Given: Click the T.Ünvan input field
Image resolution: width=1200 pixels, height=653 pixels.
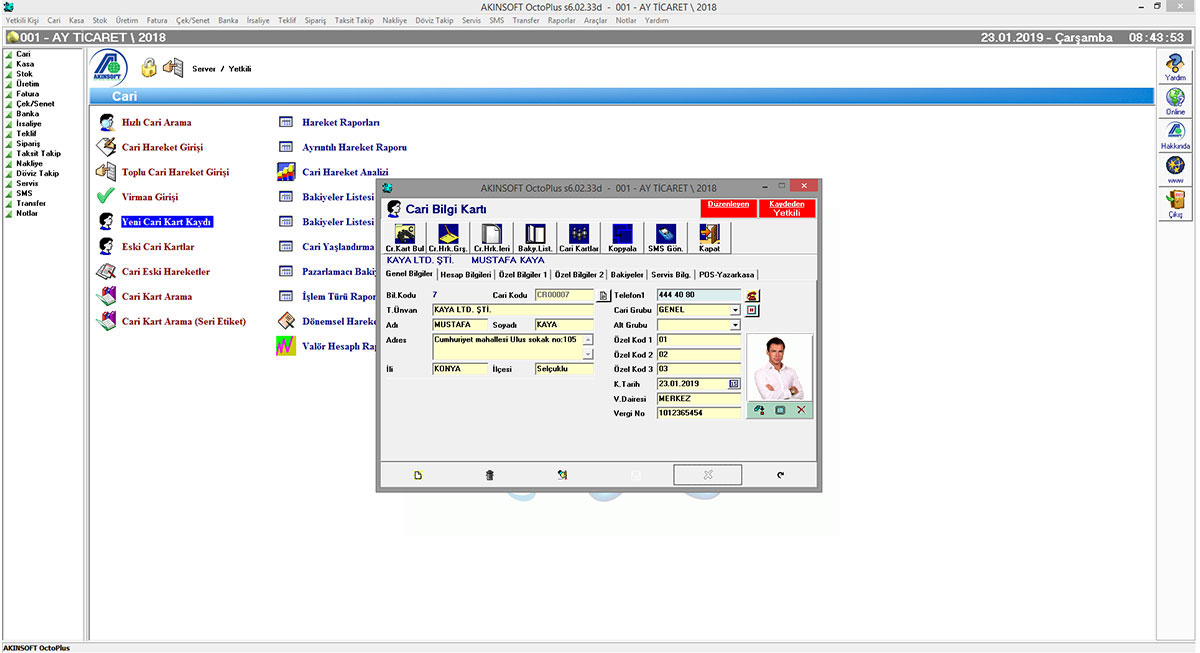Looking at the screenshot, I should pos(513,310).
